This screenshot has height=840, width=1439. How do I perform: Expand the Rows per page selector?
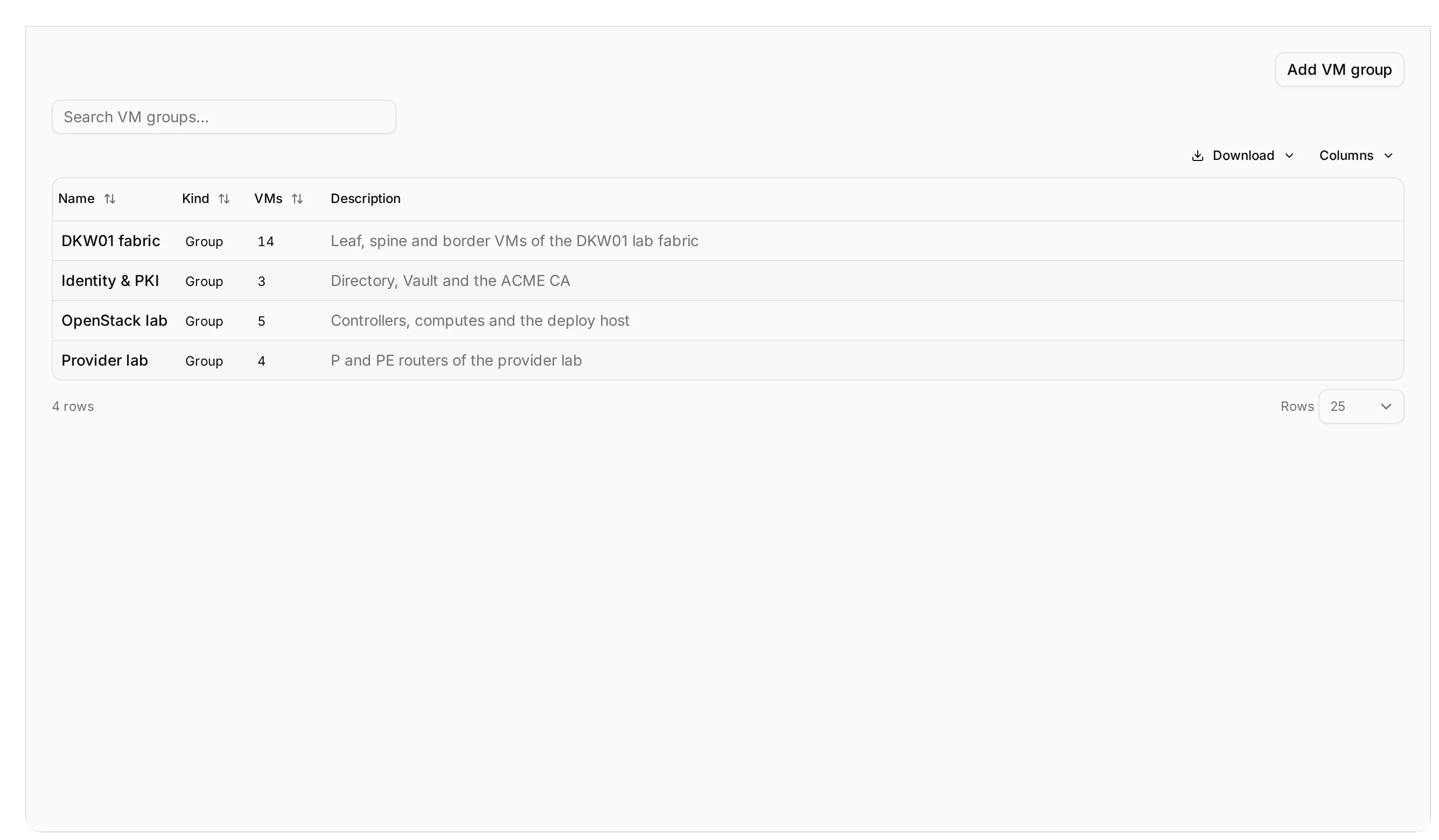[x=1361, y=407]
